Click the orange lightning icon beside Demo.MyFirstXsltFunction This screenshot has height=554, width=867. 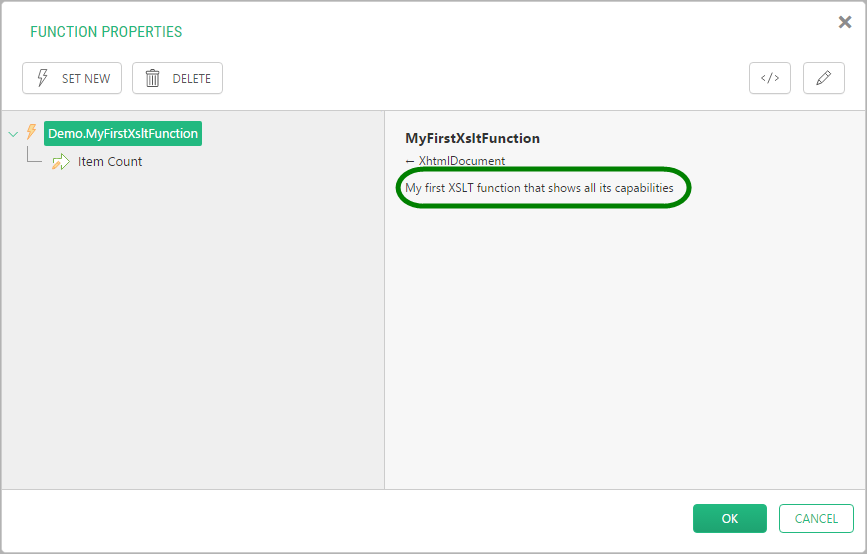[x=32, y=132]
